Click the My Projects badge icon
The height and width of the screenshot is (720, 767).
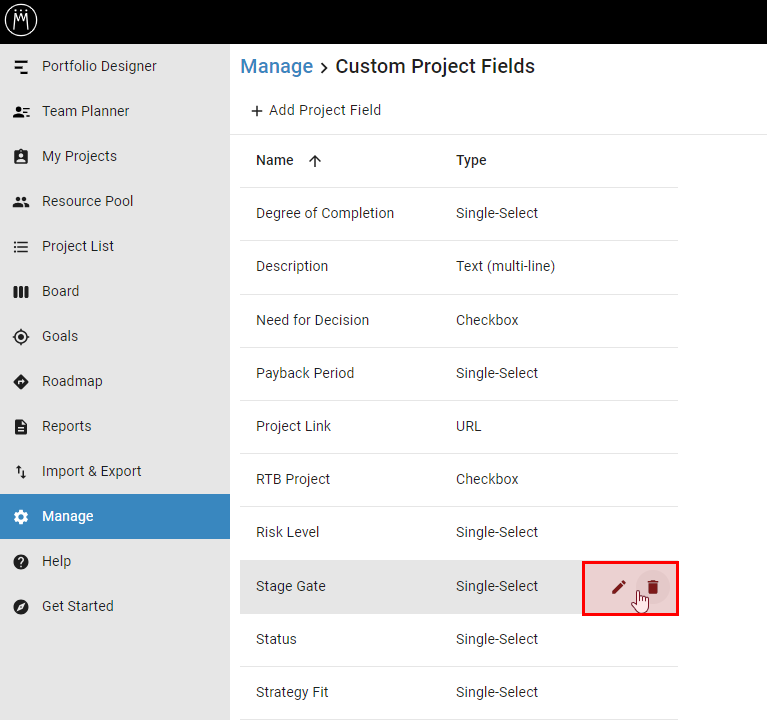[x=21, y=157]
